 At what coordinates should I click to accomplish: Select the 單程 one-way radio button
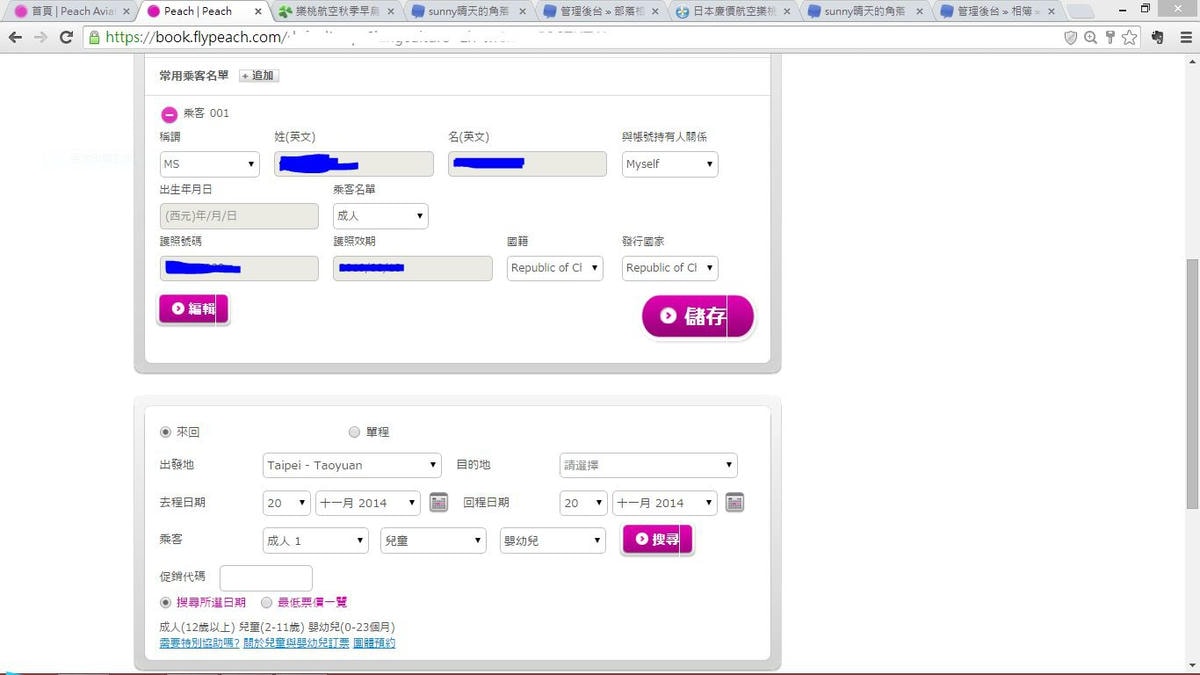click(354, 432)
